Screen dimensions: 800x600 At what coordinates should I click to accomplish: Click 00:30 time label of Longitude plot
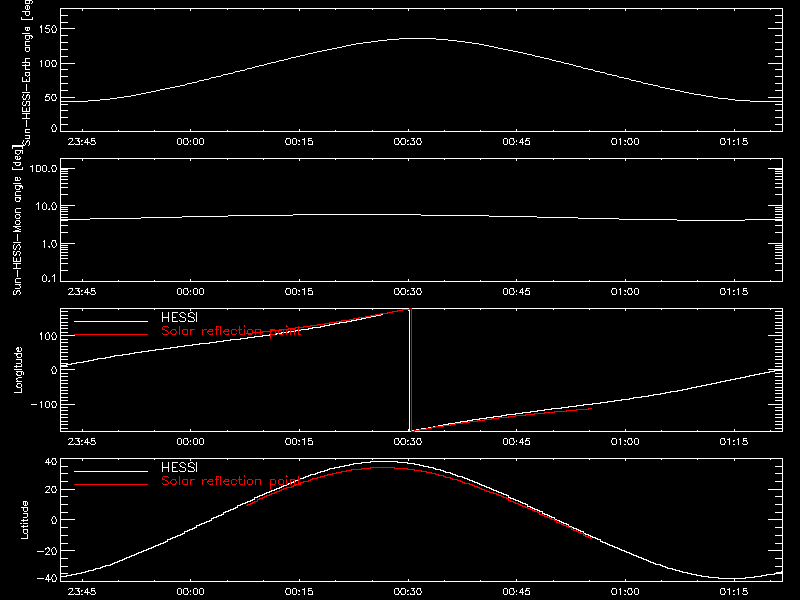click(408, 441)
